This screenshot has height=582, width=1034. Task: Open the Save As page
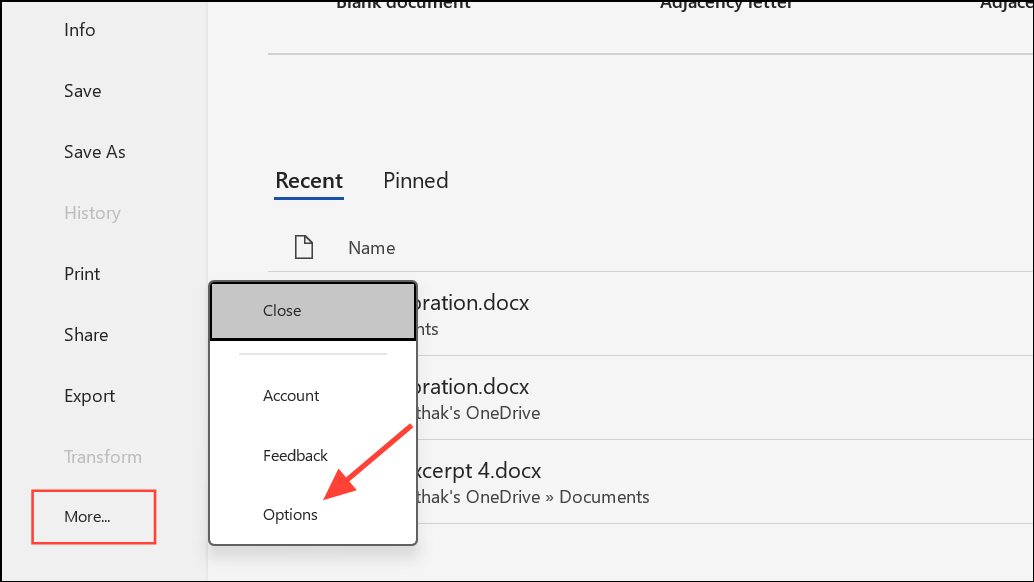pyautogui.click(x=94, y=152)
